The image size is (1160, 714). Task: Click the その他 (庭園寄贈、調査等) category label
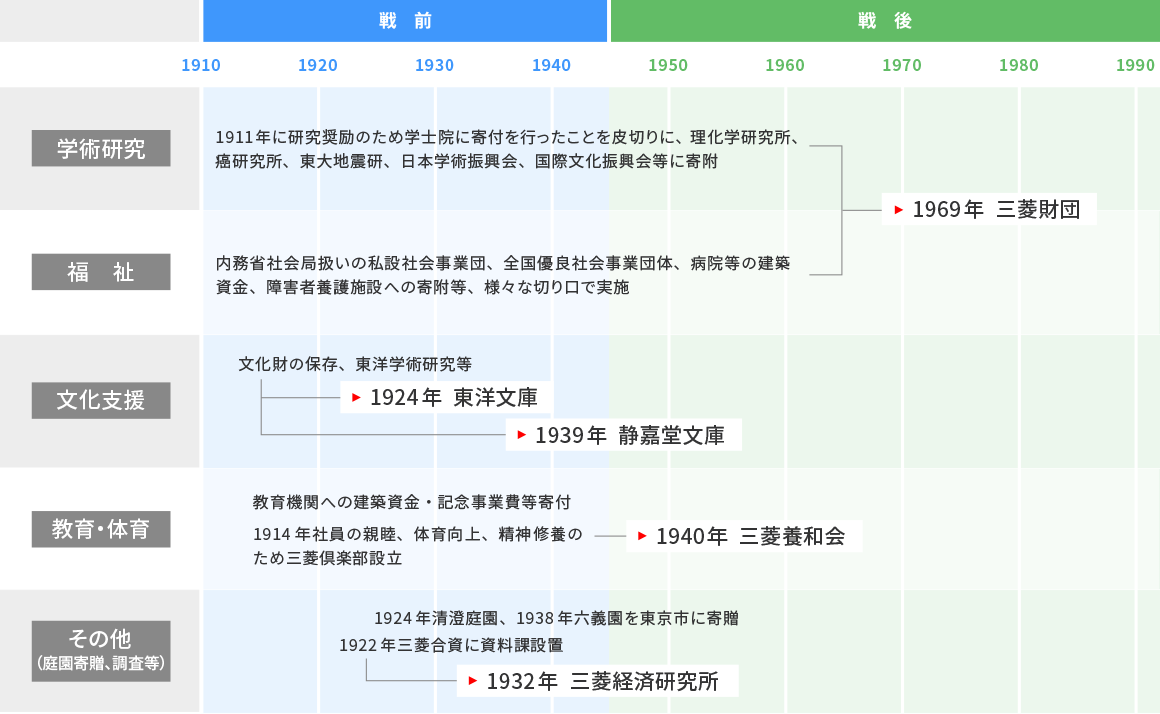(101, 651)
